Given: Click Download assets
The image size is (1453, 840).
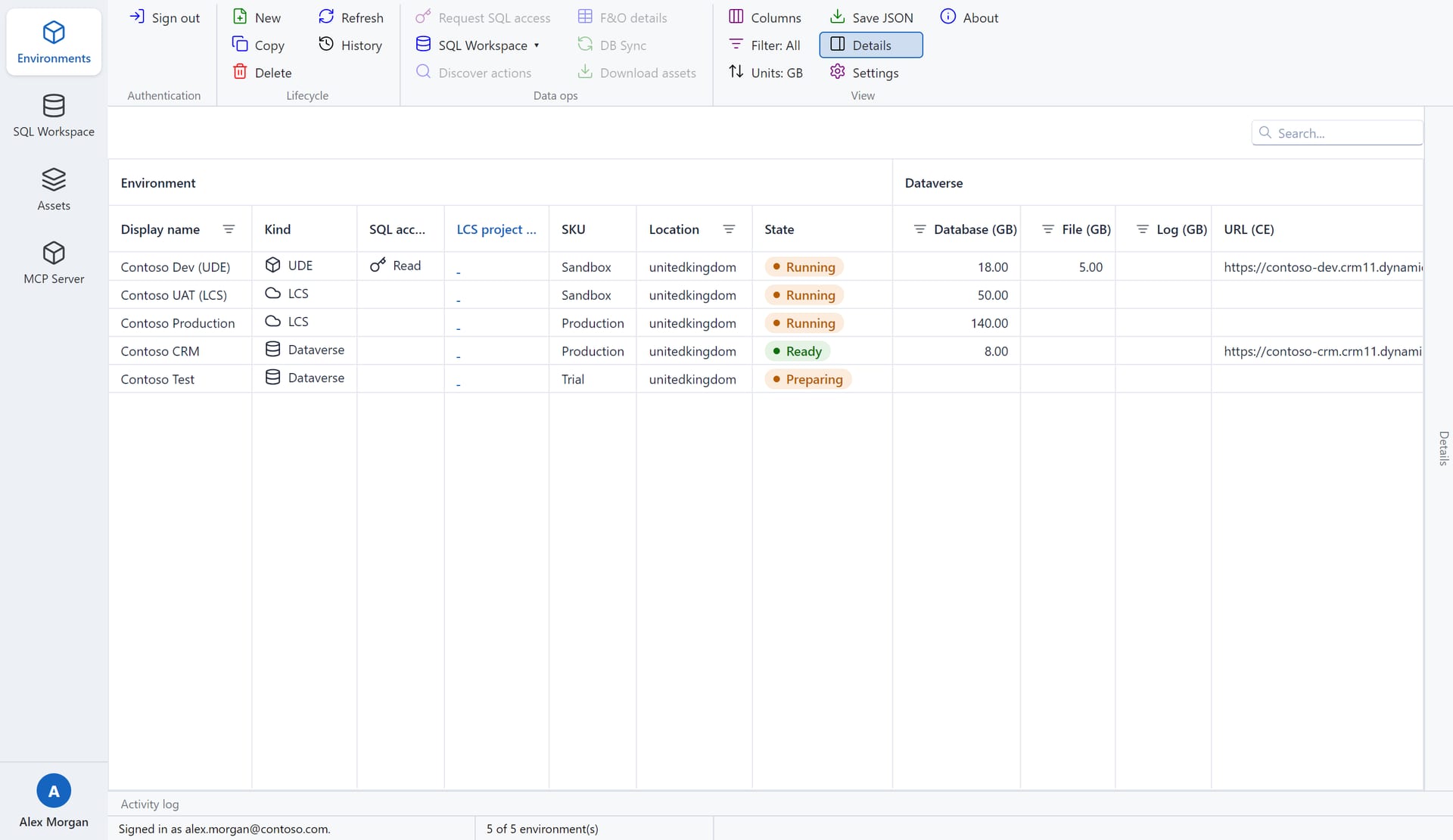Looking at the screenshot, I should click(636, 73).
